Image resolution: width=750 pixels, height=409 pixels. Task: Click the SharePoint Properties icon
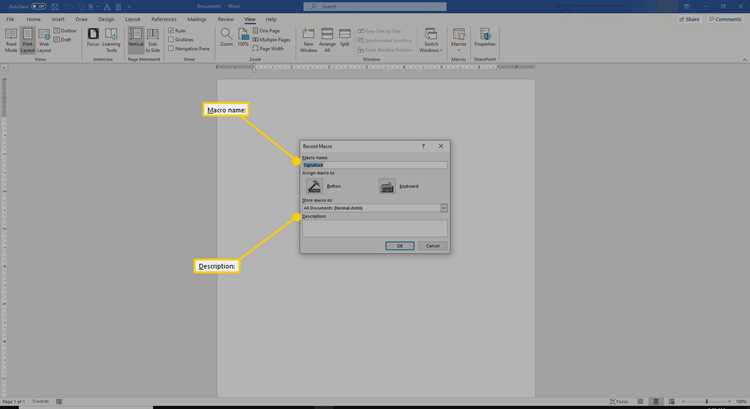[485, 37]
